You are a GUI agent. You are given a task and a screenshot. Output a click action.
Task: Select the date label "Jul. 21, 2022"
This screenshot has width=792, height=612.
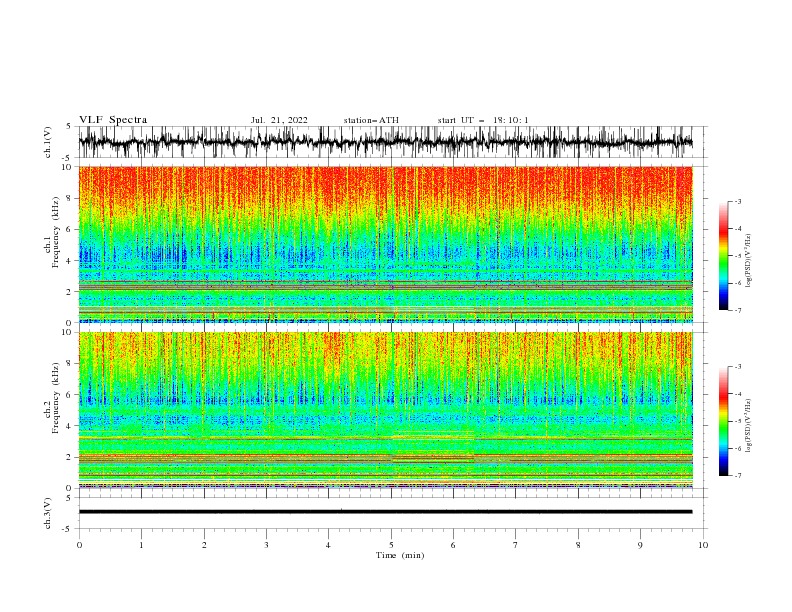click(279, 120)
